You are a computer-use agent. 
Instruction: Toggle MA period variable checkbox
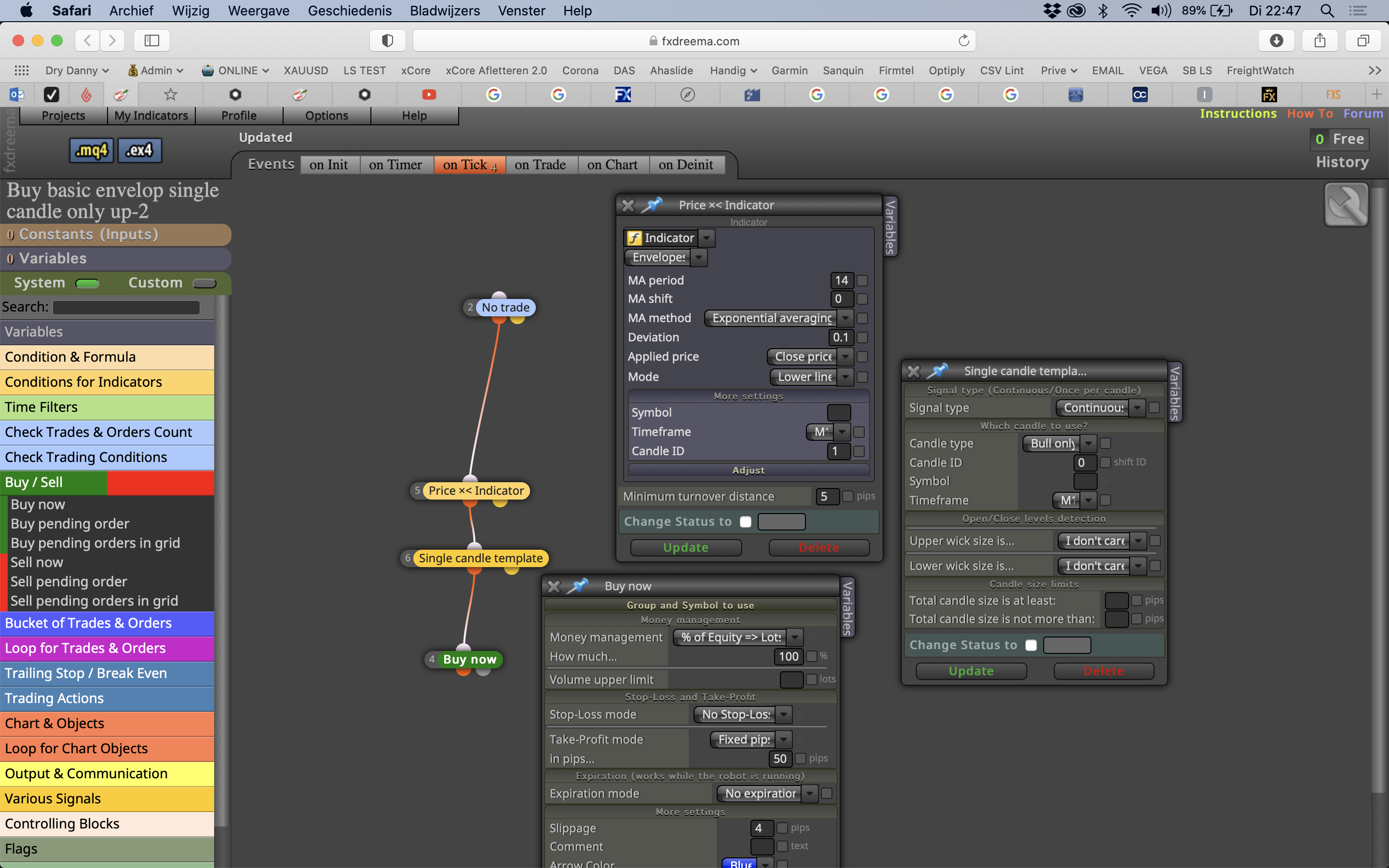[861, 280]
